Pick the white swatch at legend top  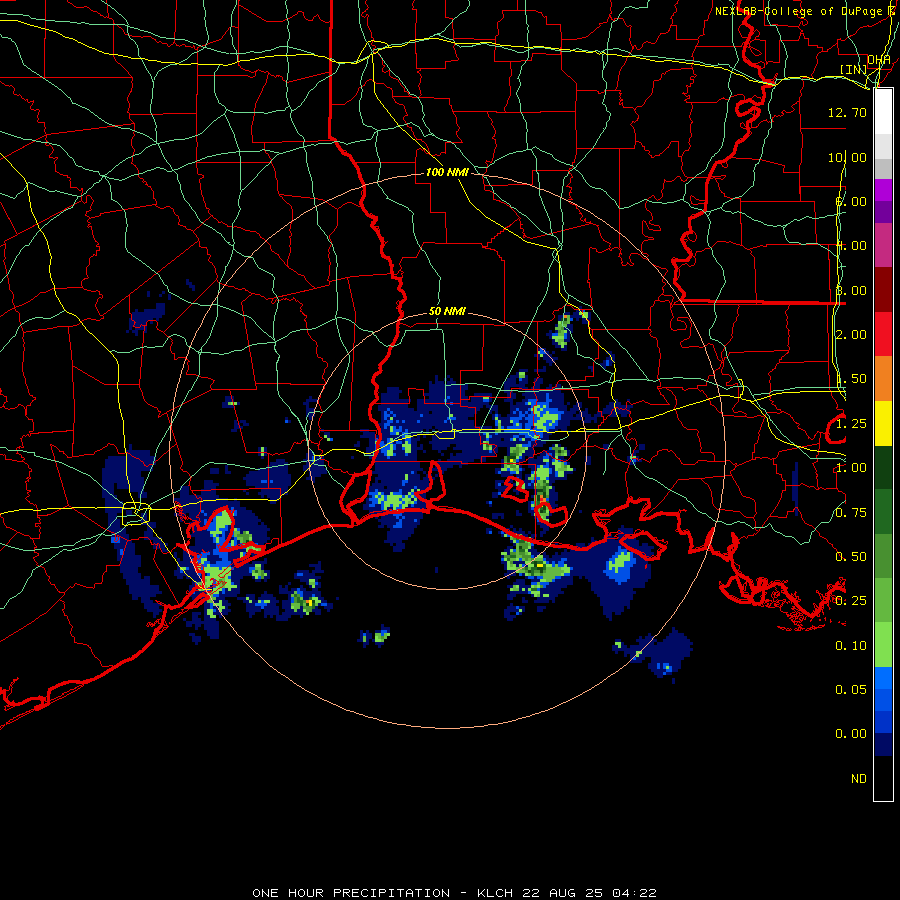click(x=883, y=111)
